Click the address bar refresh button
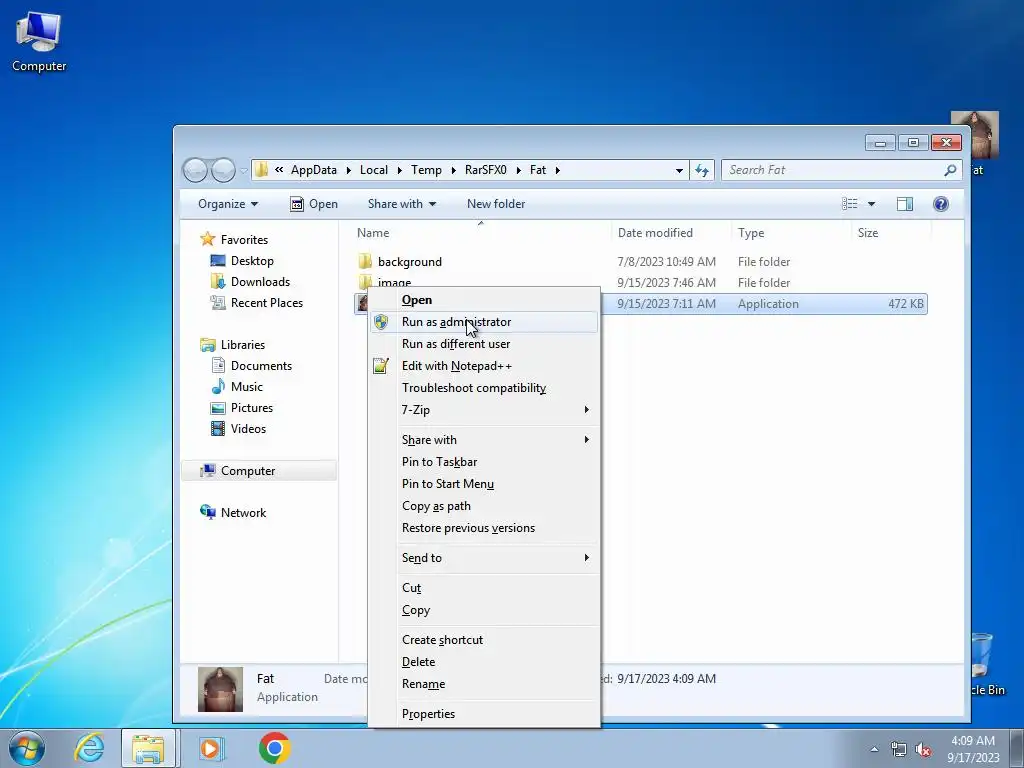Viewport: 1024px width, 768px height. (702, 170)
